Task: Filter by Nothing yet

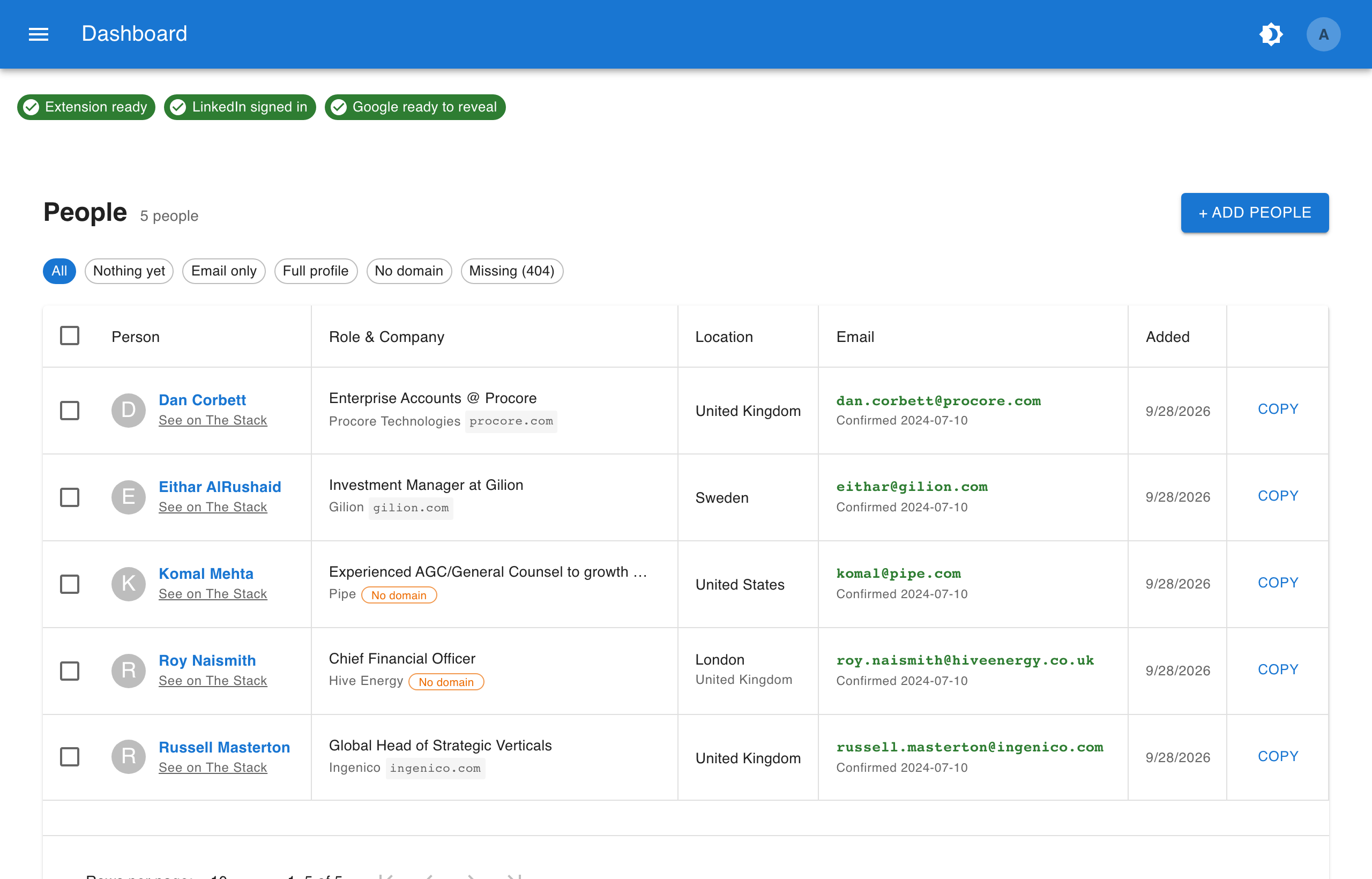Action: tap(129, 271)
